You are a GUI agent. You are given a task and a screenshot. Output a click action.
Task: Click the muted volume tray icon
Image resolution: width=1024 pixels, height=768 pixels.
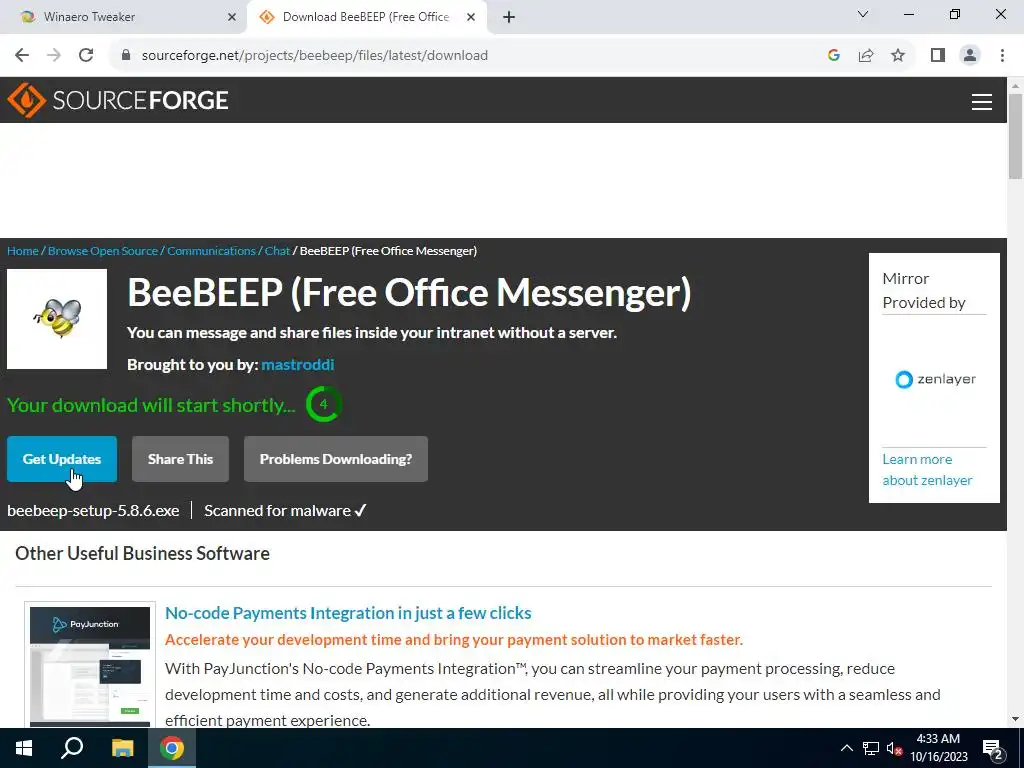(894, 749)
